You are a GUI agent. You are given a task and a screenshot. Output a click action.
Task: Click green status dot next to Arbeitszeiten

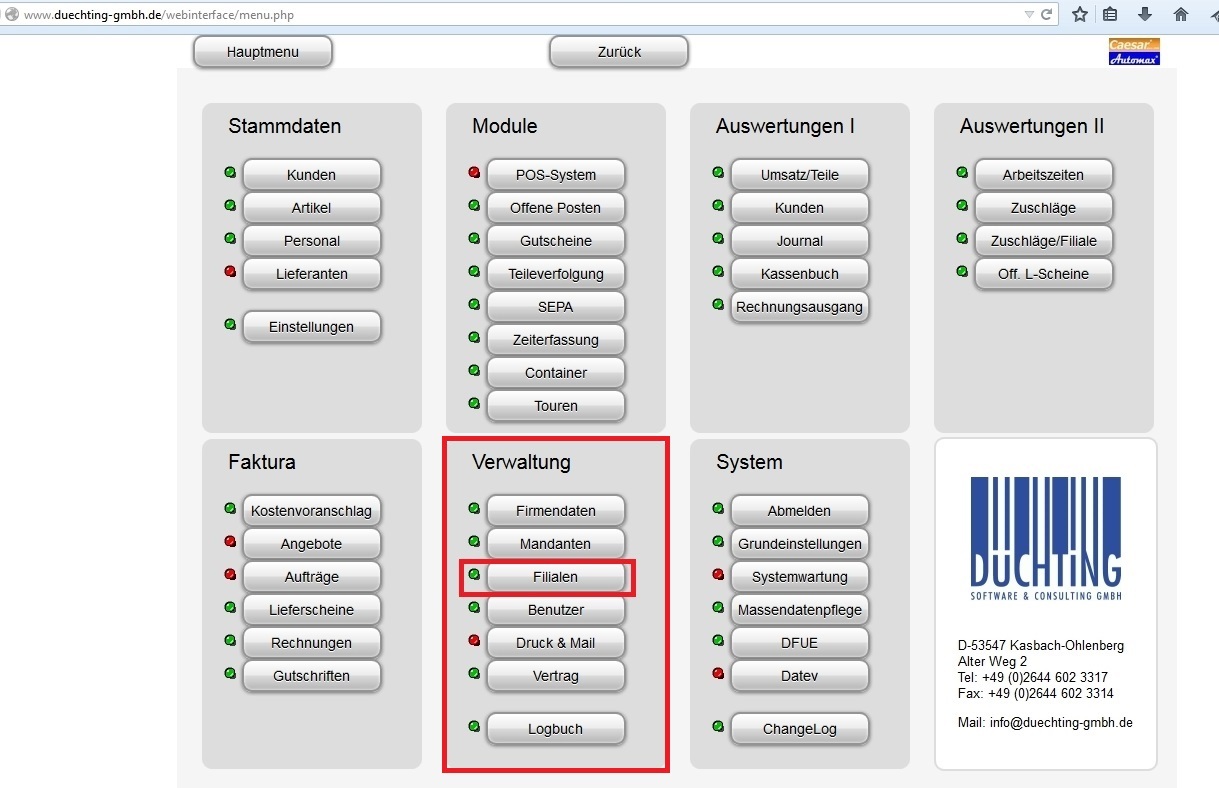[x=962, y=172]
